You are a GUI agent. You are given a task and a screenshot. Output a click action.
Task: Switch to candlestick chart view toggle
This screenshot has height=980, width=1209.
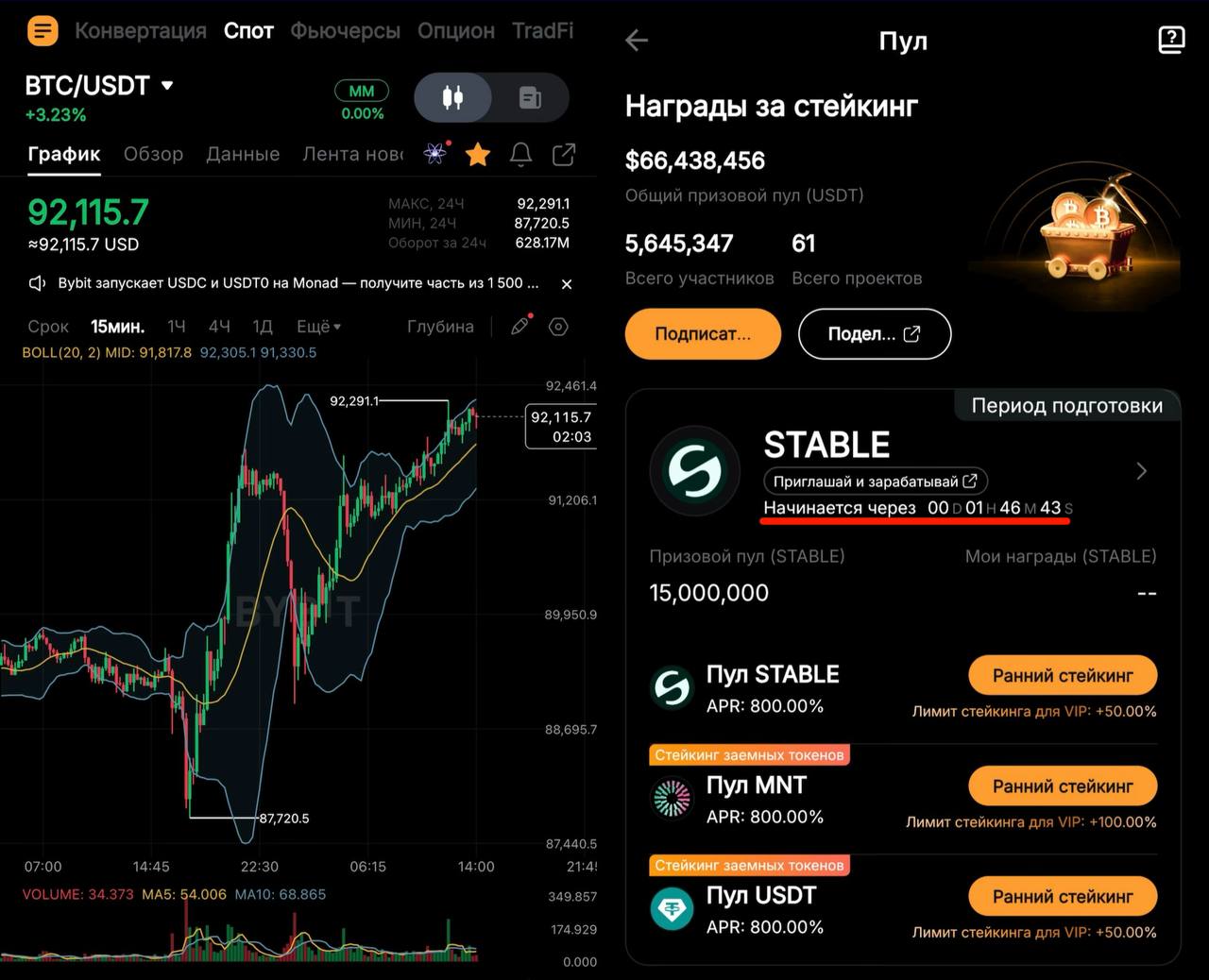[453, 97]
